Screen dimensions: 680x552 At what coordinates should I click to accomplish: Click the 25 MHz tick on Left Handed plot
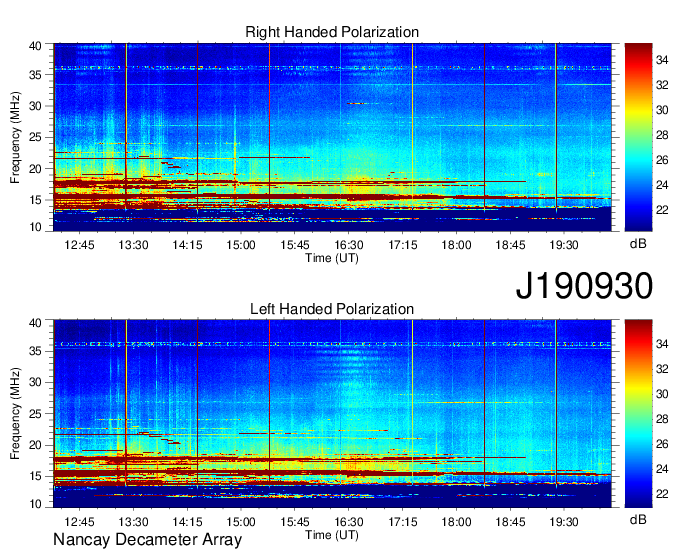click(x=36, y=414)
